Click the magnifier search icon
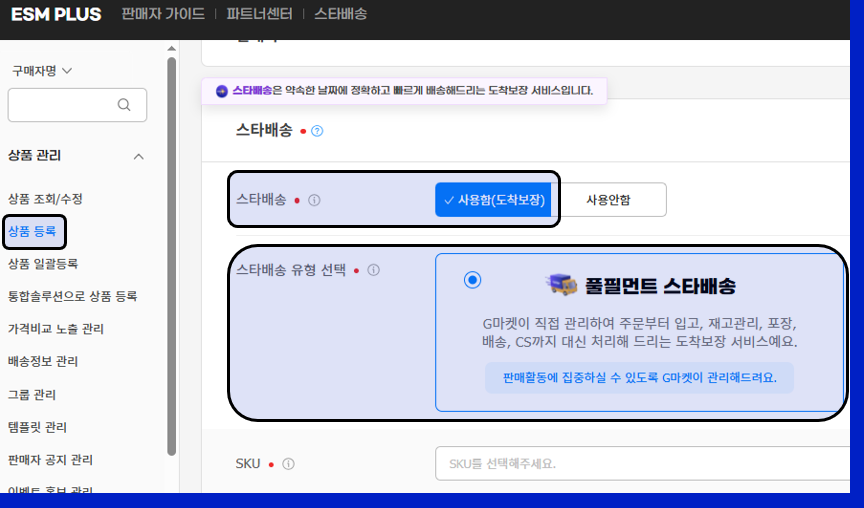The width and height of the screenshot is (864, 508). (x=125, y=105)
